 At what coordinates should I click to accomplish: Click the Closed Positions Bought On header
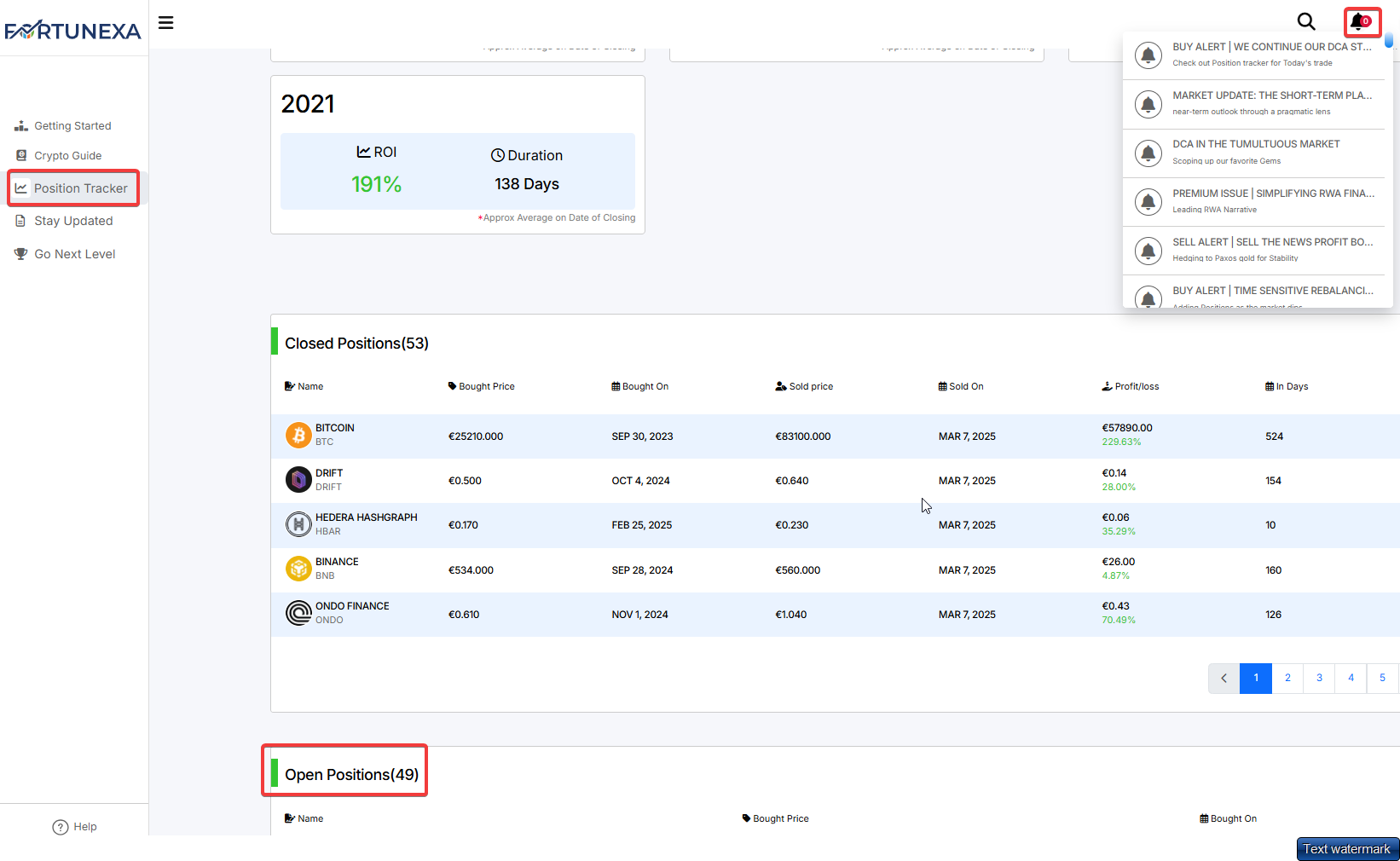point(639,387)
